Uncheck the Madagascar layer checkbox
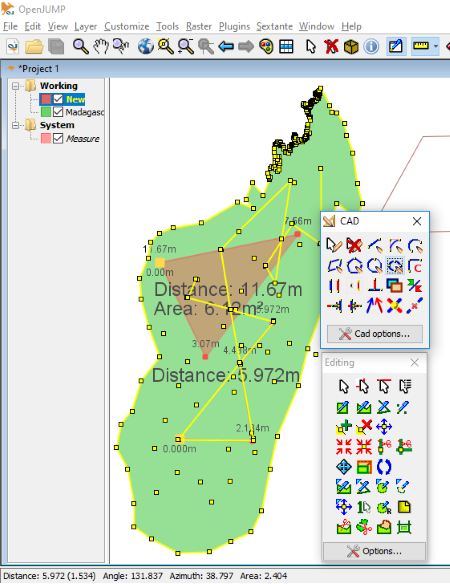 pos(58,112)
